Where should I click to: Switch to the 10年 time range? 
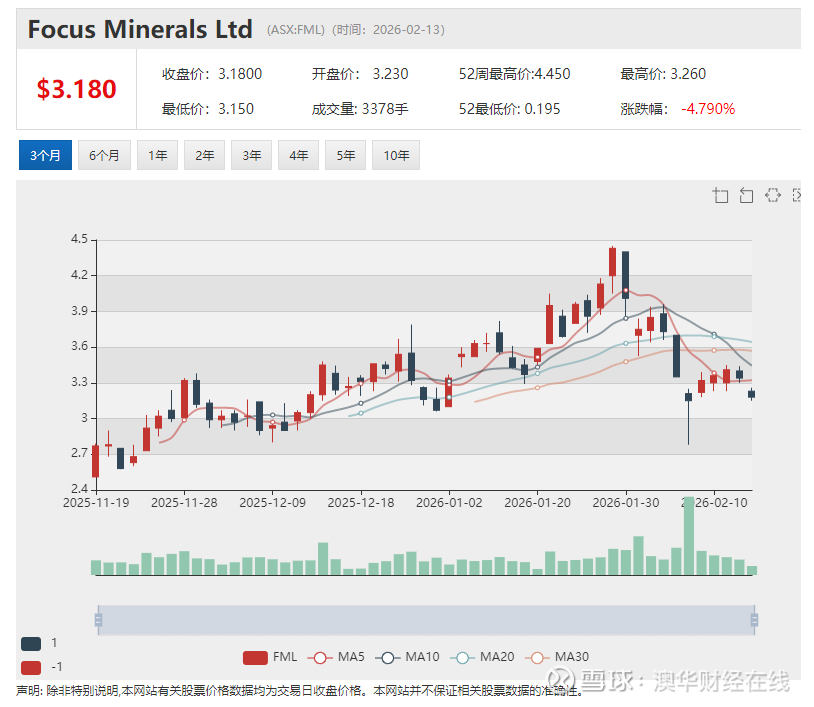[x=396, y=155]
